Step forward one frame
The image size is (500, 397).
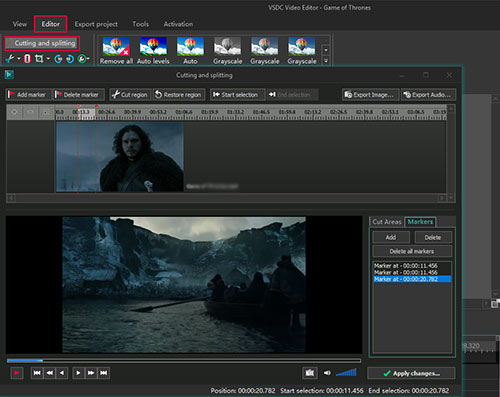[x=78, y=373]
